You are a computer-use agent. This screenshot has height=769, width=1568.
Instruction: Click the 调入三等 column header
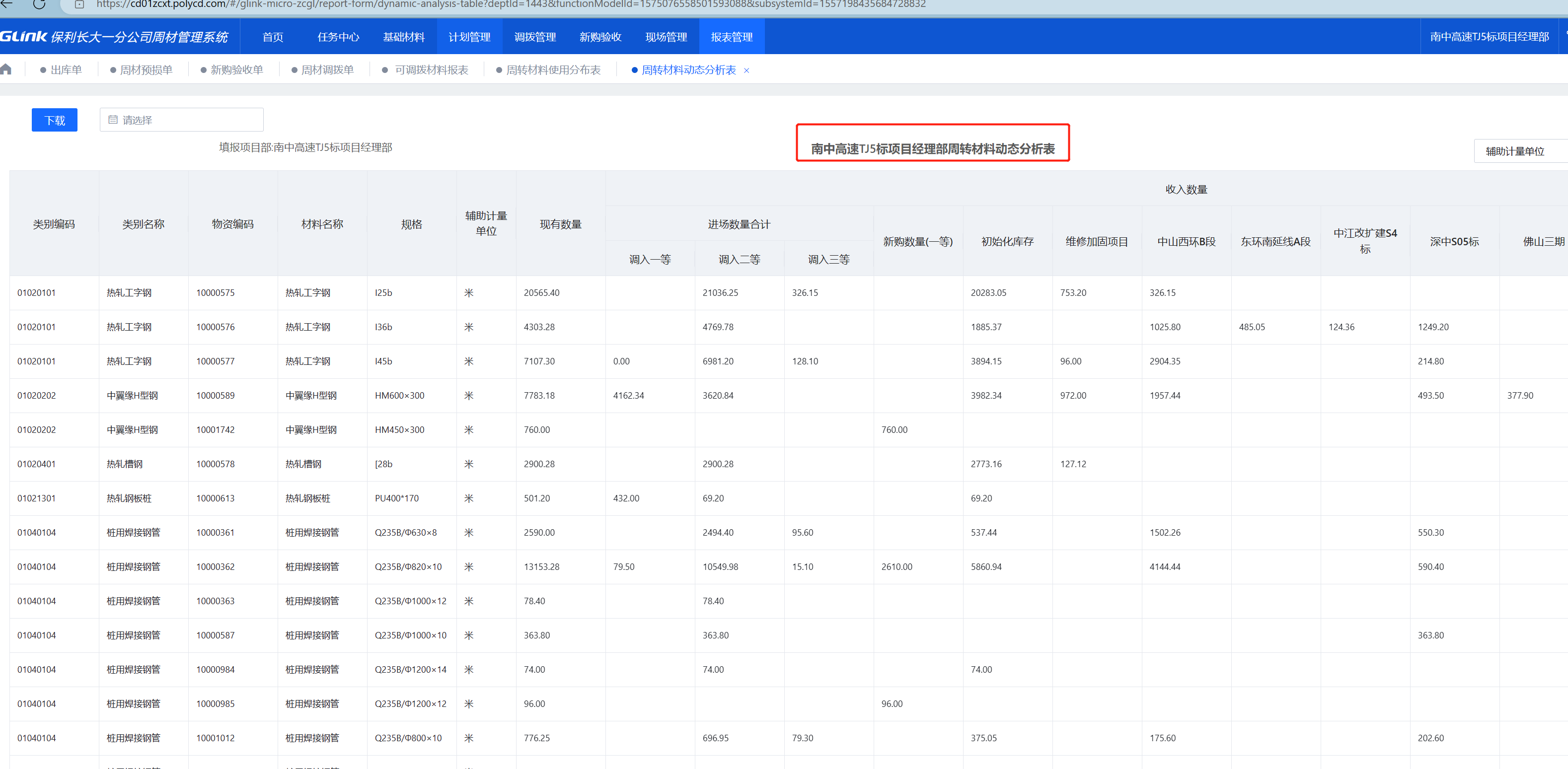829,259
